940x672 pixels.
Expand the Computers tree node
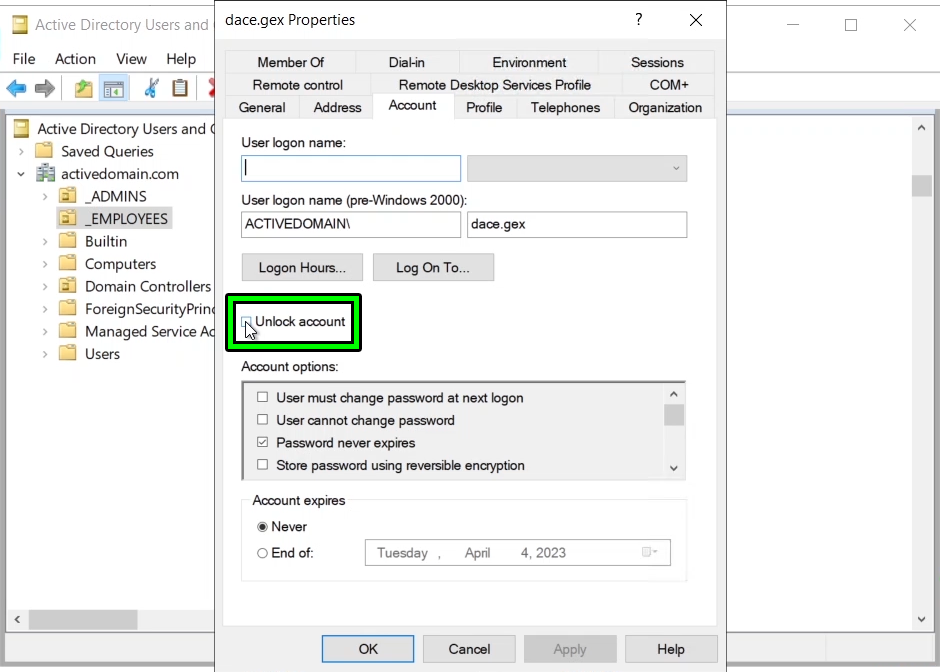pyautogui.click(x=43, y=263)
